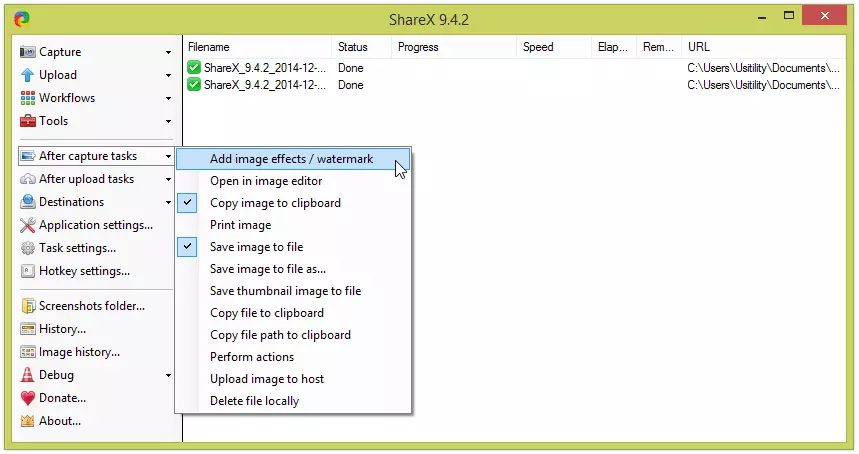
Task: Click the Rem... column header
Action: [658, 47]
